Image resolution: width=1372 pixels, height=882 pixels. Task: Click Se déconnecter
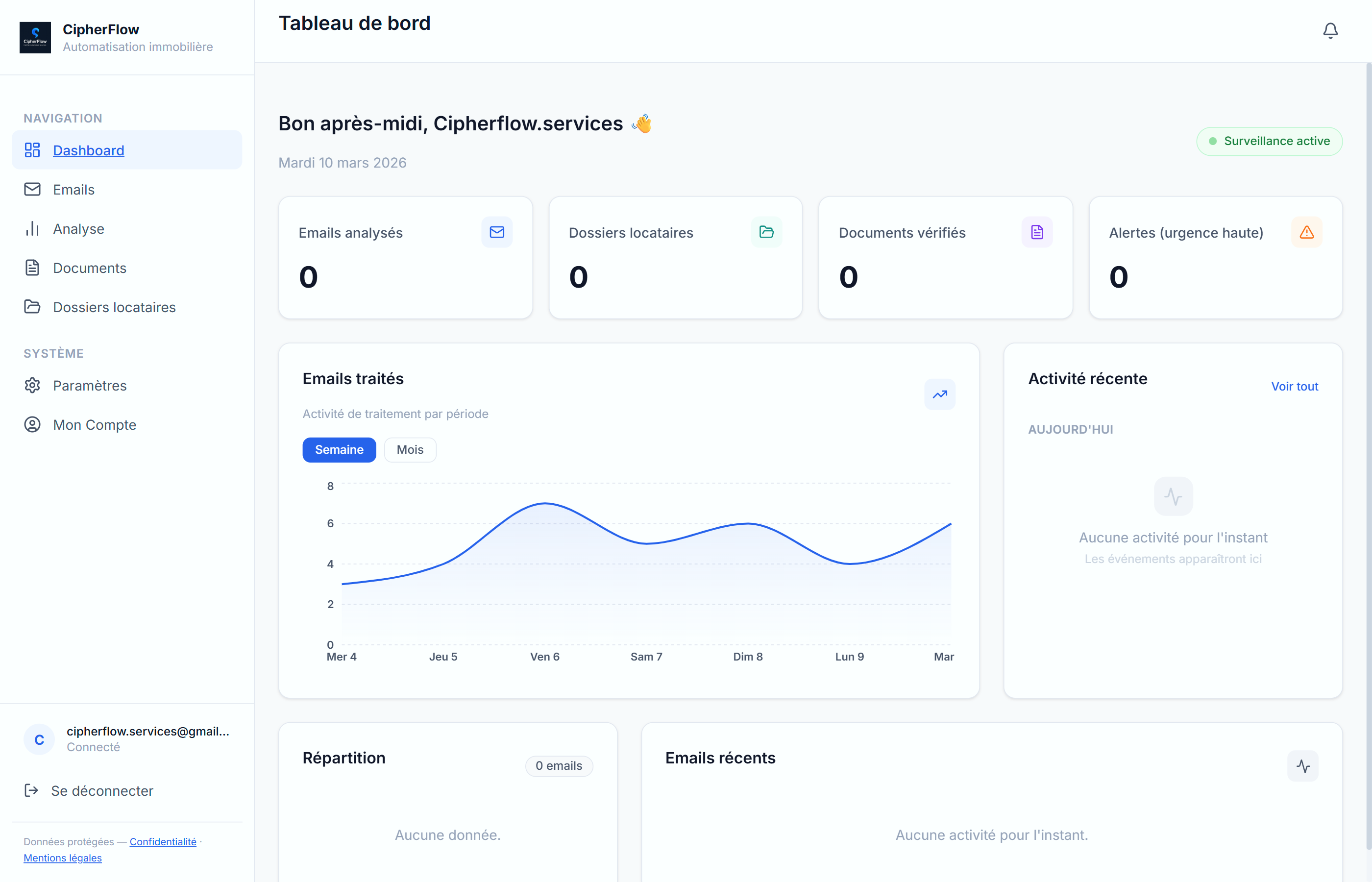[x=102, y=790]
